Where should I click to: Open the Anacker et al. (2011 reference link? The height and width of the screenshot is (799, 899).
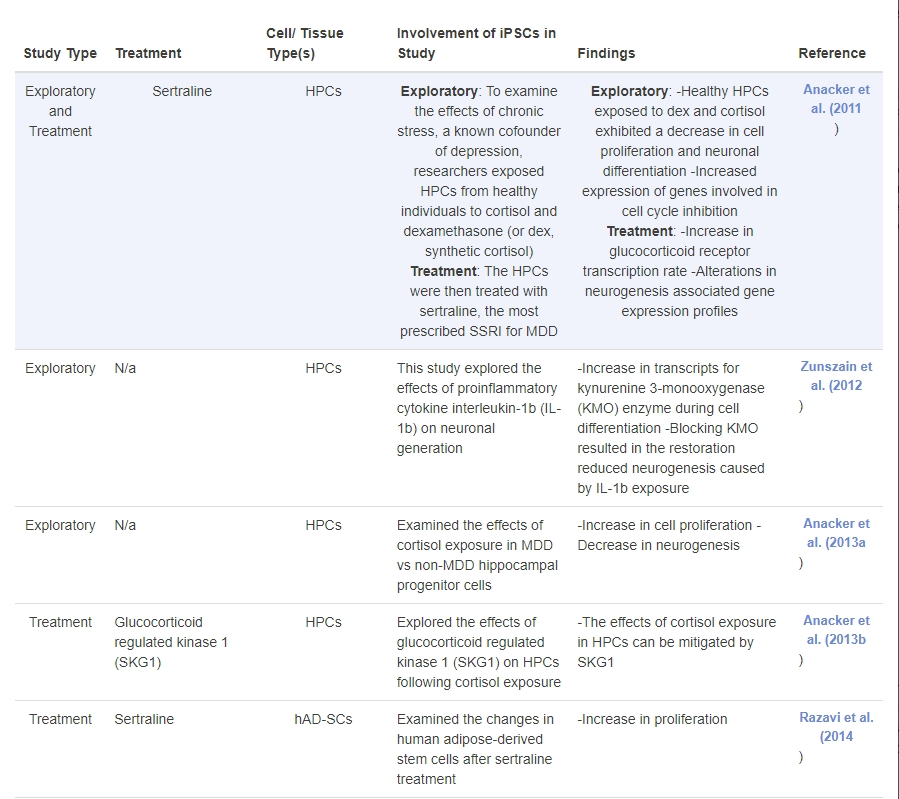pyautogui.click(x=836, y=98)
